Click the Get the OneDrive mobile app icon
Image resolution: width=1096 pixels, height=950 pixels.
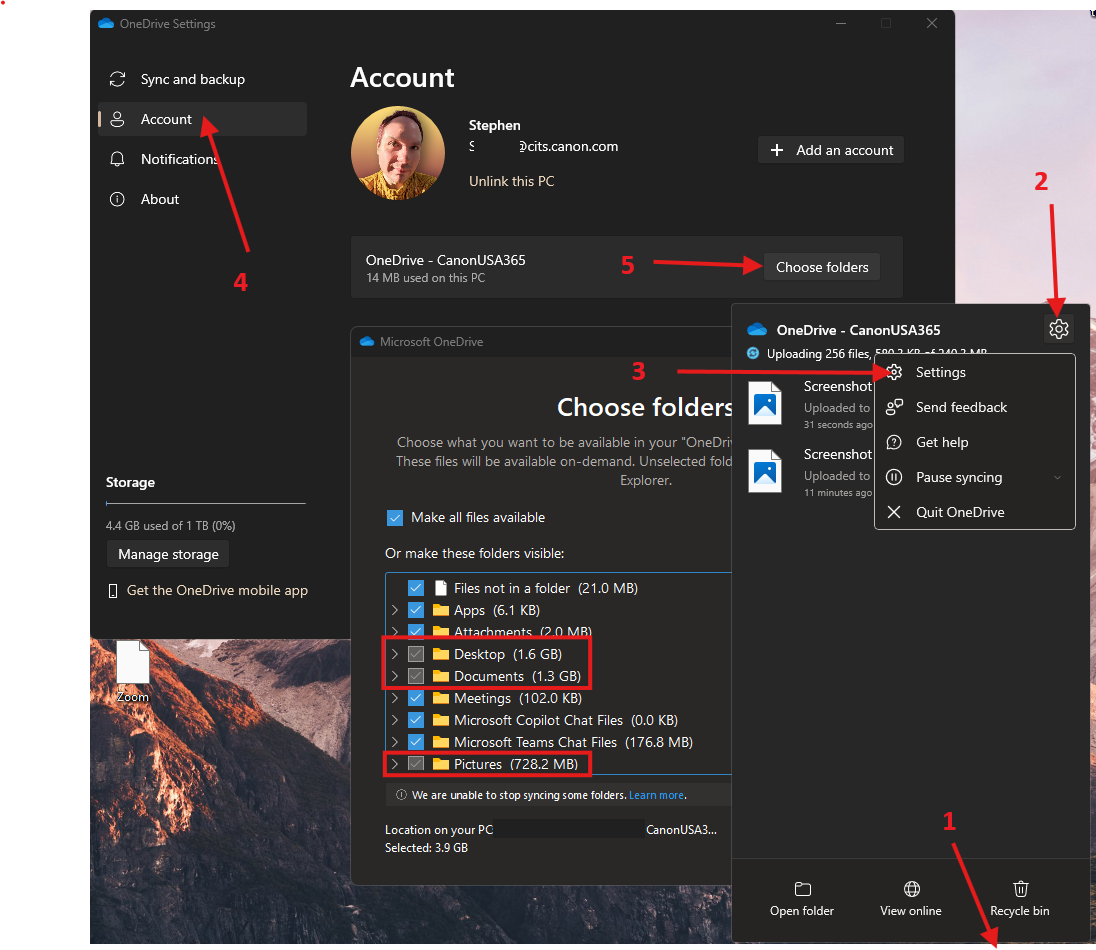tap(113, 590)
